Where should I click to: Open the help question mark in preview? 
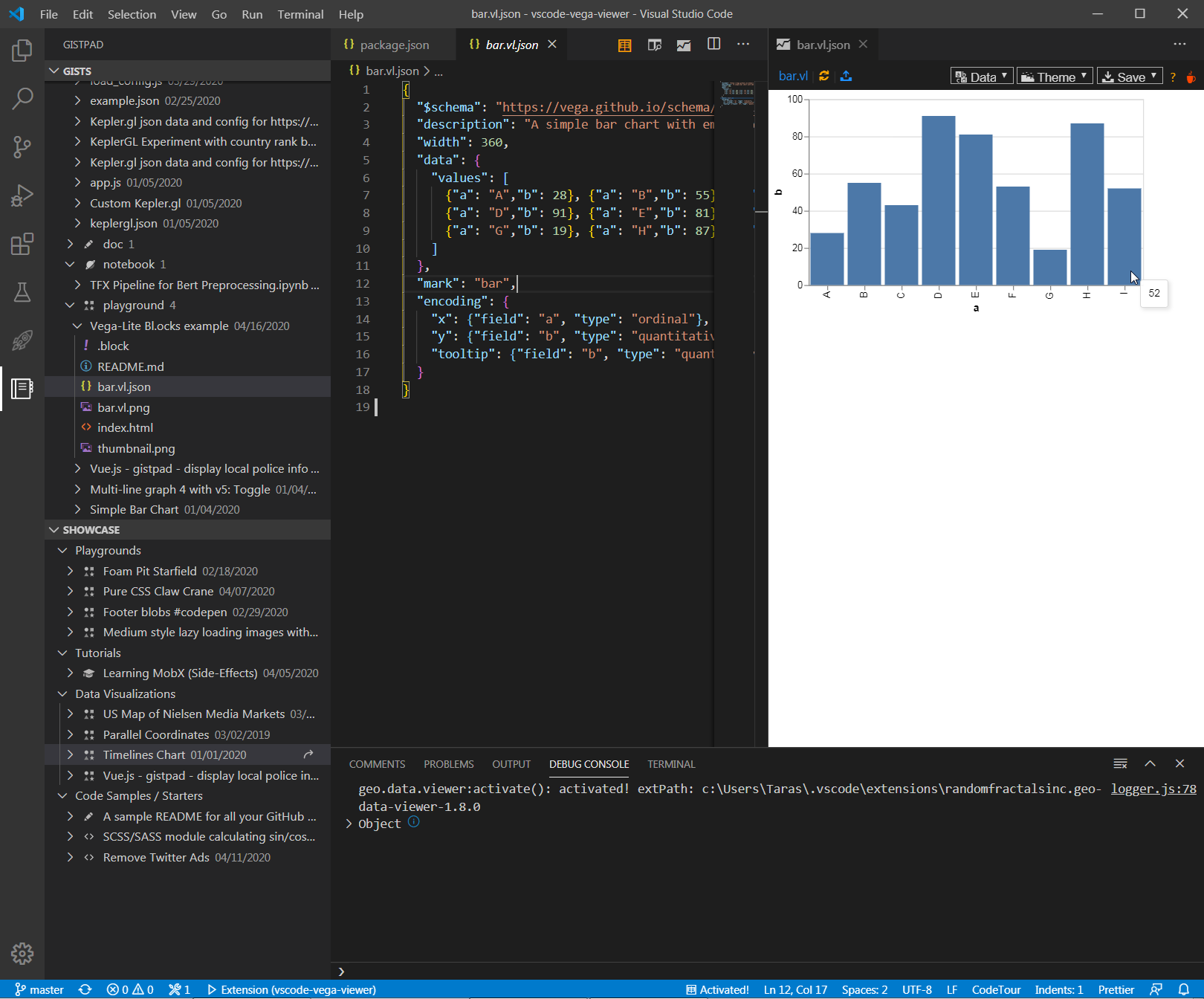(x=1173, y=77)
